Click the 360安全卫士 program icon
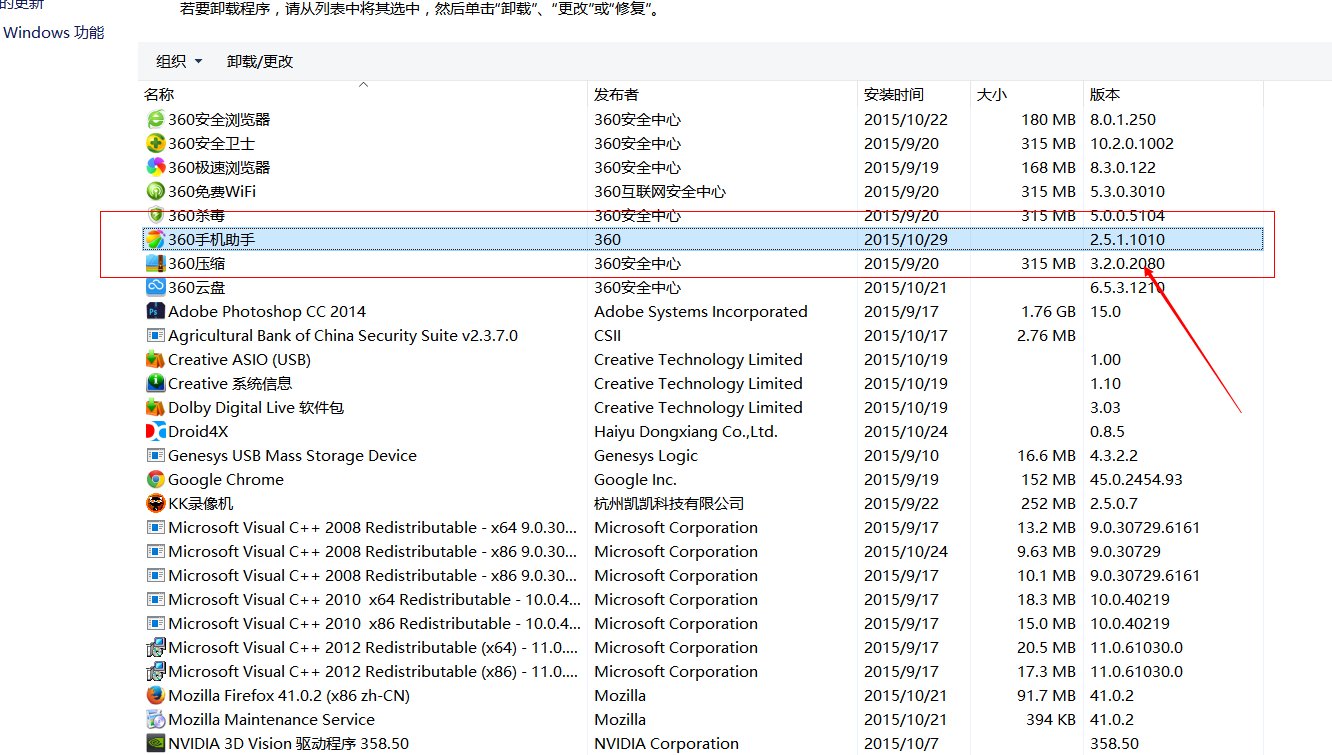The height and width of the screenshot is (755, 1332). 156,143
